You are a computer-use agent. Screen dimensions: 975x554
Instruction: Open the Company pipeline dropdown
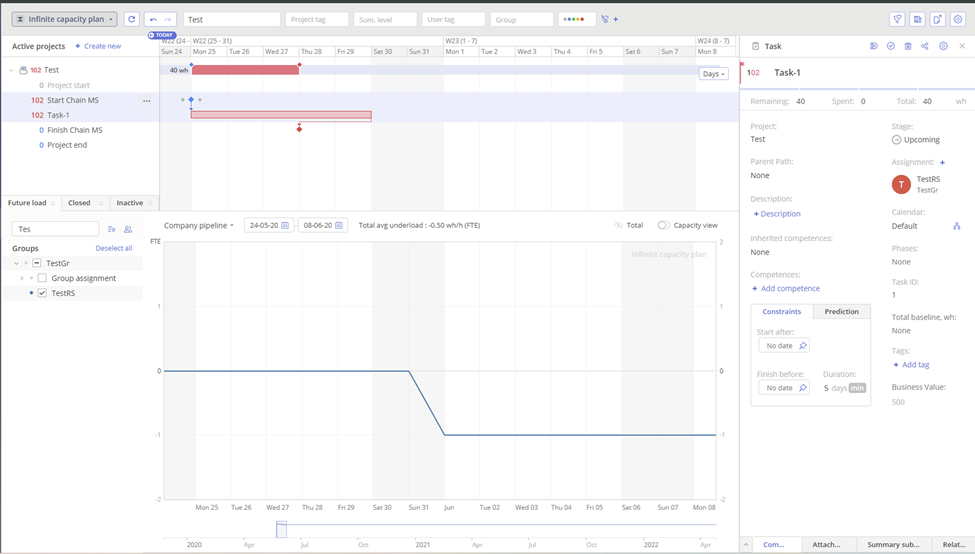[x=199, y=225]
